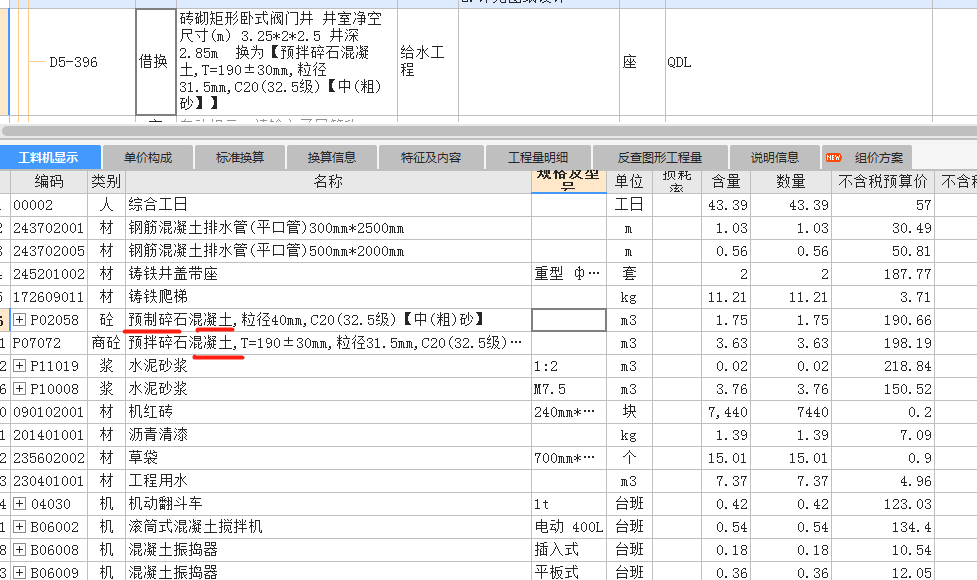
Task: Click the 1:2 specification cell
Action: click(x=568, y=366)
